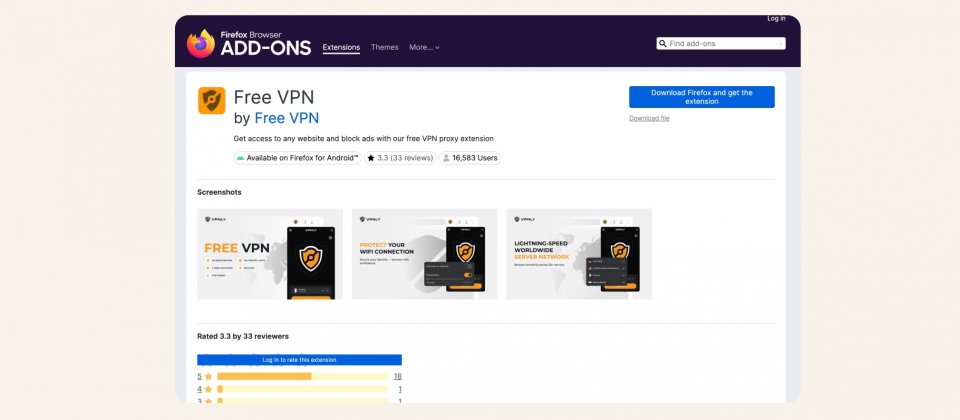Switch to the Themes tab
This screenshot has width=960, height=420.
(384, 47)
